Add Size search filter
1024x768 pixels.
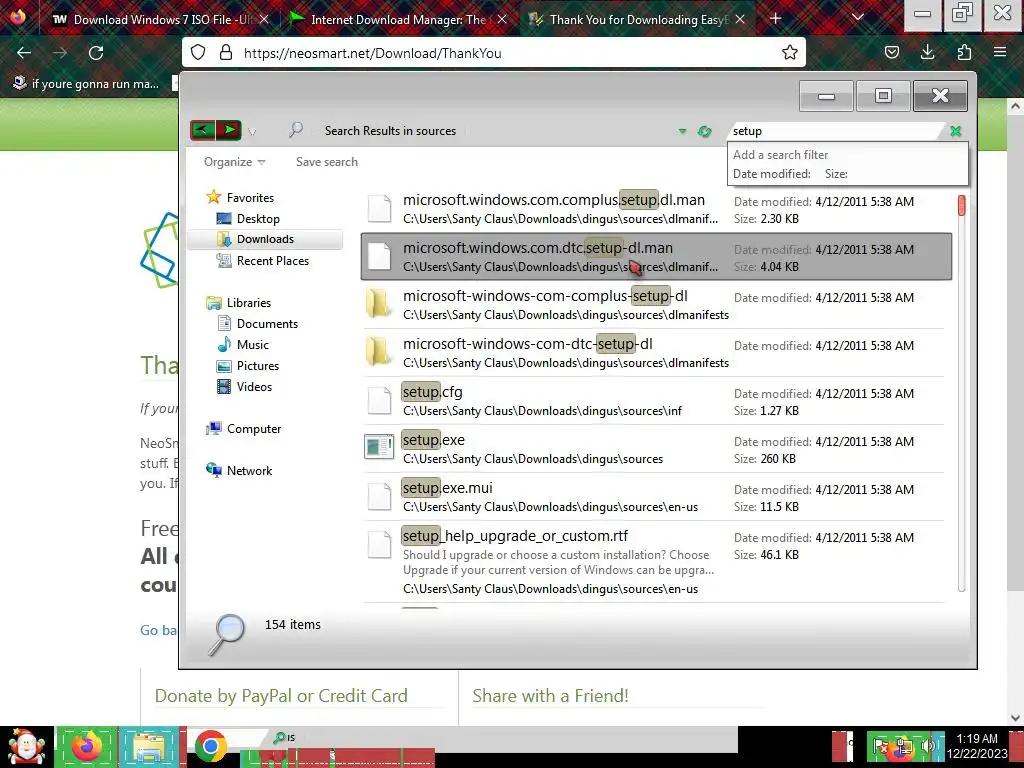[836, 174]
